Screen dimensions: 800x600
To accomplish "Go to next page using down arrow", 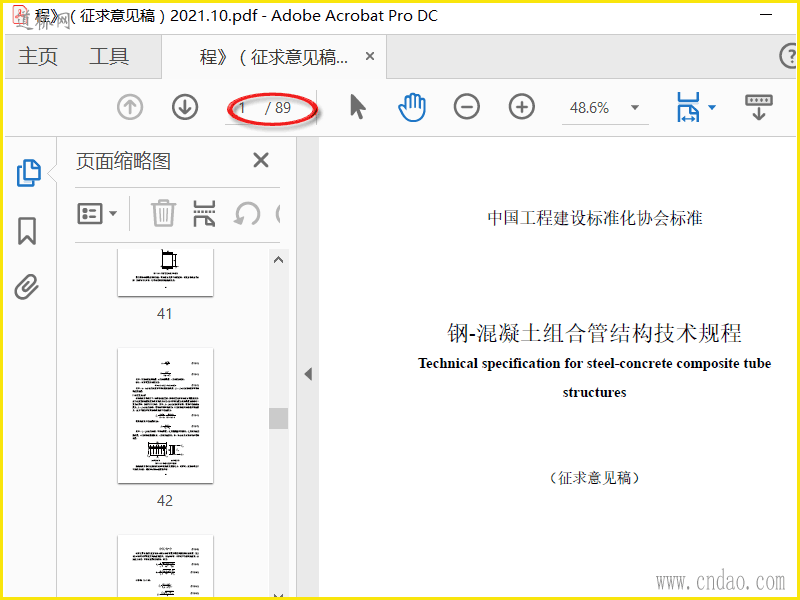I will (x=185, y=108).
